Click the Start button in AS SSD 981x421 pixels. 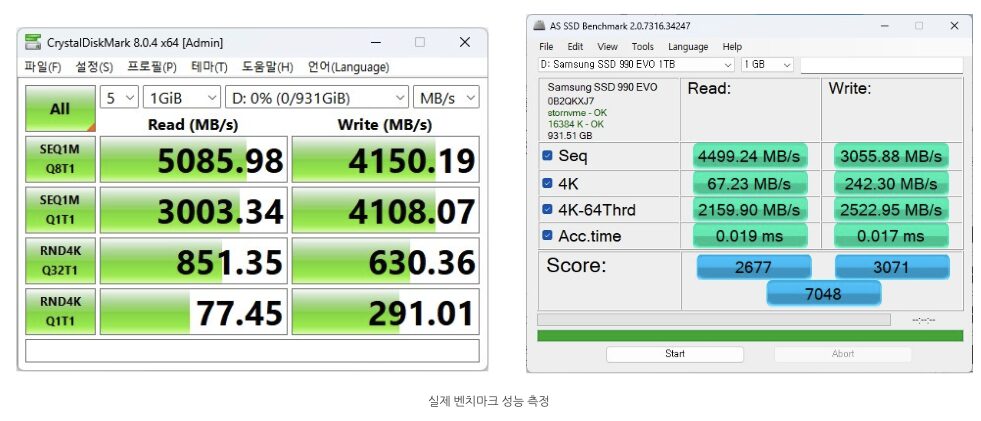pos(674,354)
